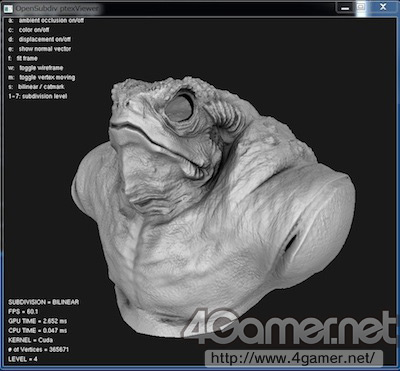
Task: Click the LEVEL = 4 status text
Action: [x=23, y=359]
